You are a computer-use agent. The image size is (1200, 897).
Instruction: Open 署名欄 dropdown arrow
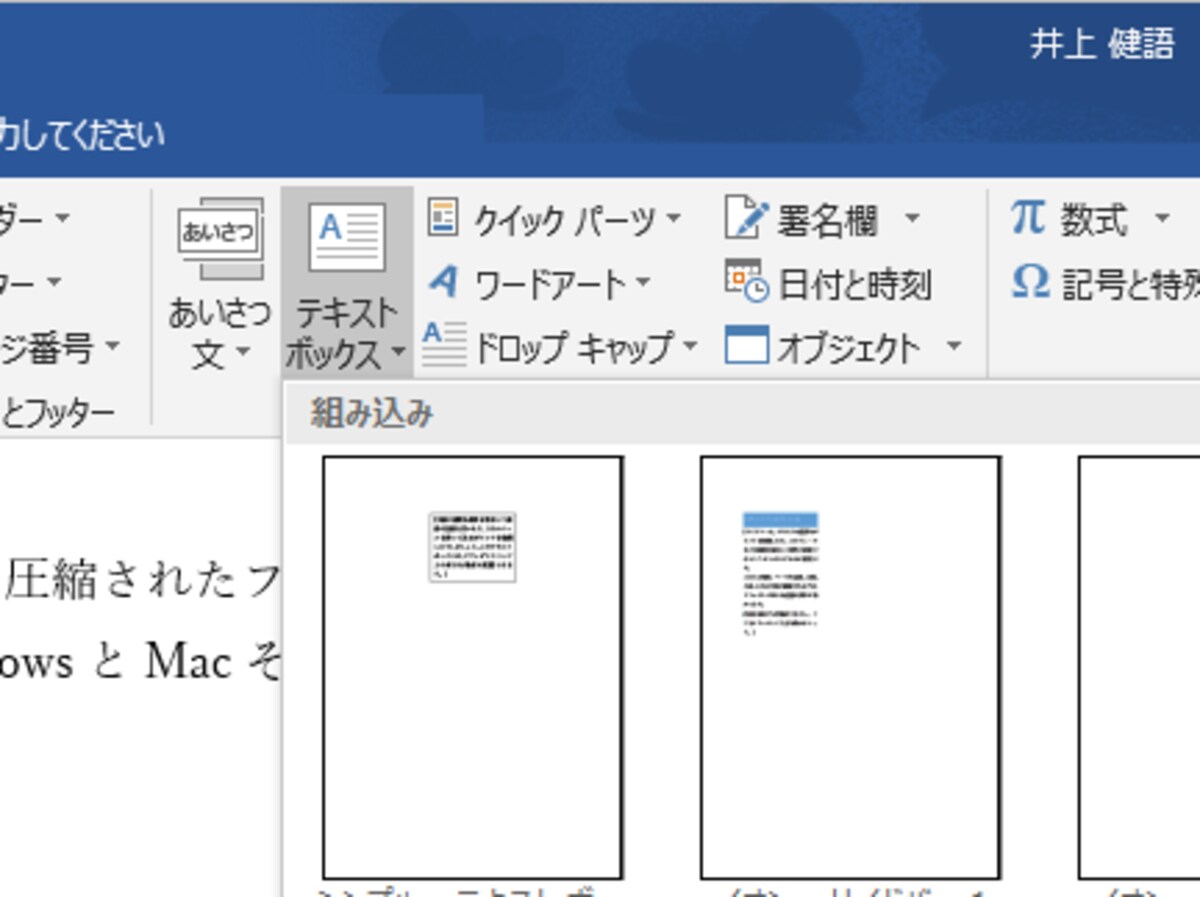tap(911, 217)
